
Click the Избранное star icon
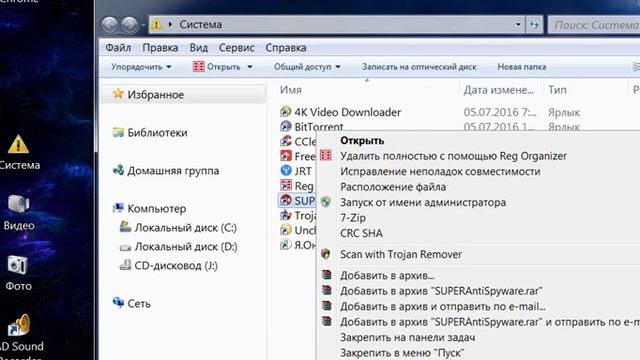tap(118, 94)
